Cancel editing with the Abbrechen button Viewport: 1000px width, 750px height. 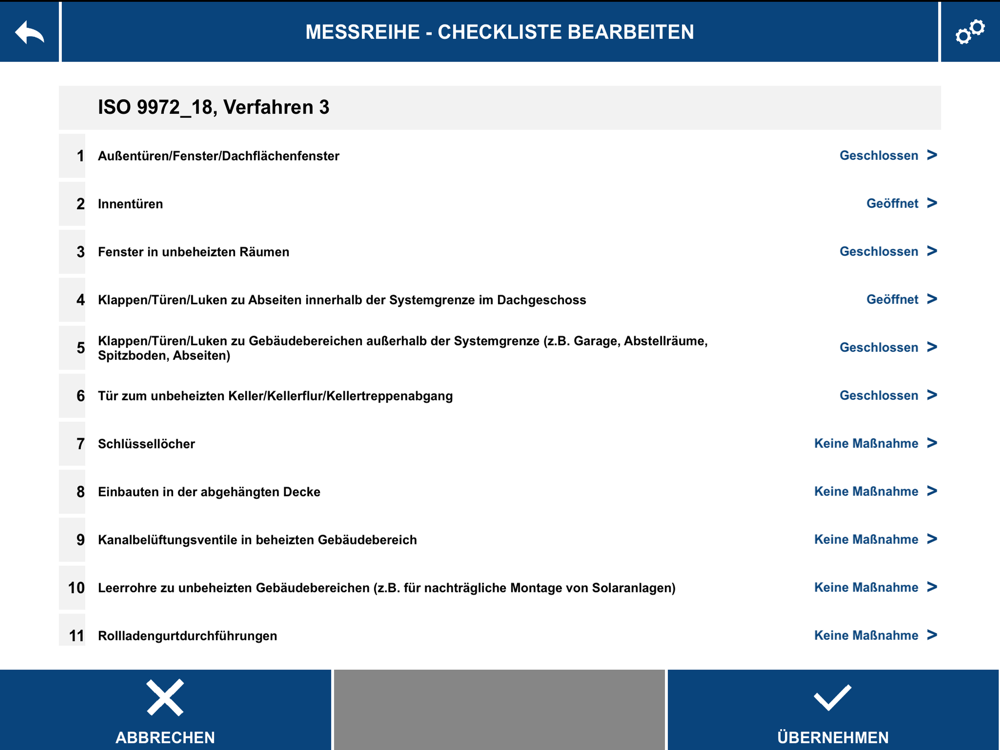coord(165,710)
